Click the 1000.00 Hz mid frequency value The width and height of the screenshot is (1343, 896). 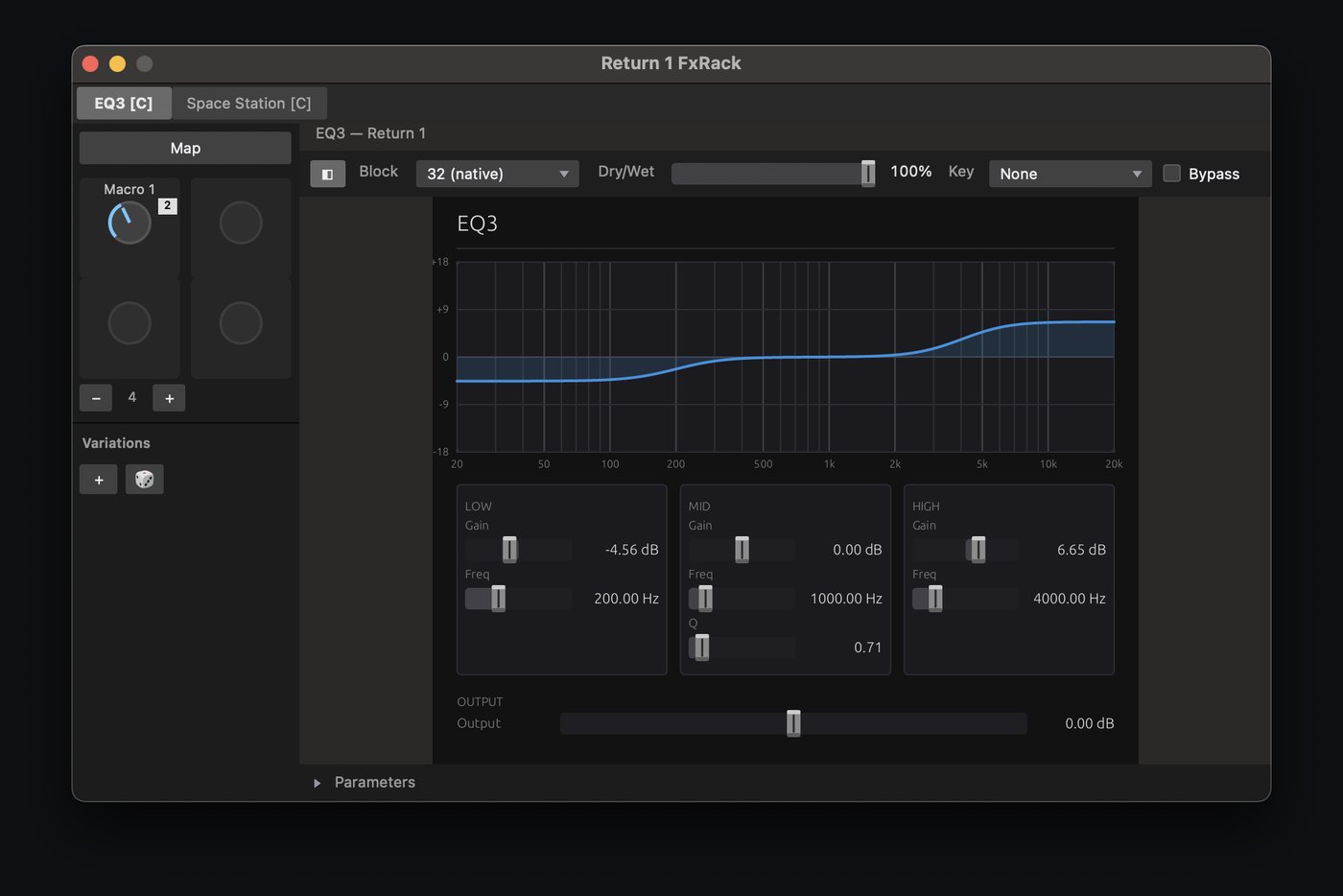(x=846, y=599)
